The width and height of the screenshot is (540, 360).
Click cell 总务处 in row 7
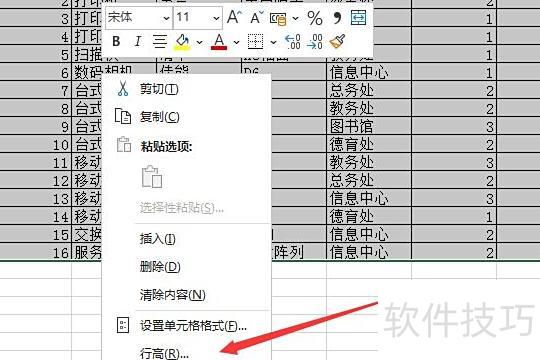pos(369,91)
